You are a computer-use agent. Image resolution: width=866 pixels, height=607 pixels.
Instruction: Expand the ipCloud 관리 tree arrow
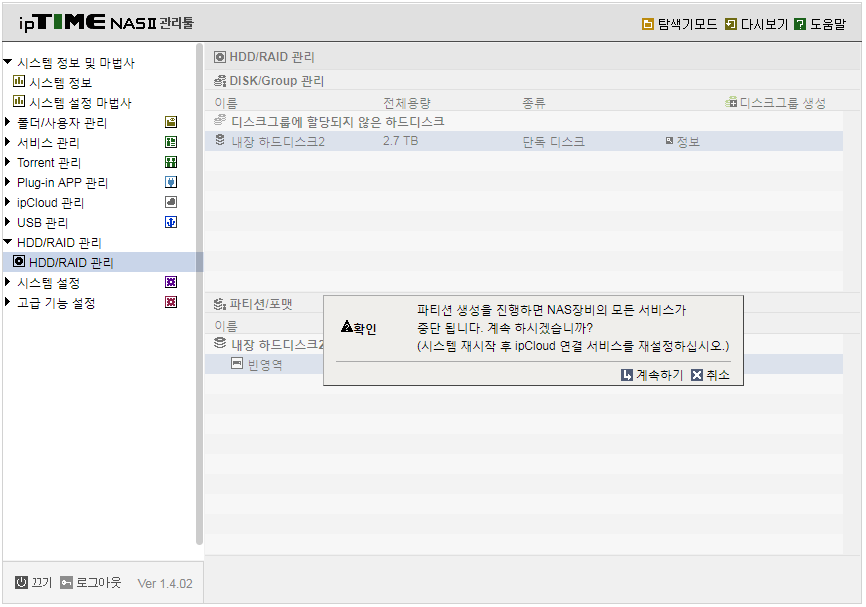[x=8, y=202]
